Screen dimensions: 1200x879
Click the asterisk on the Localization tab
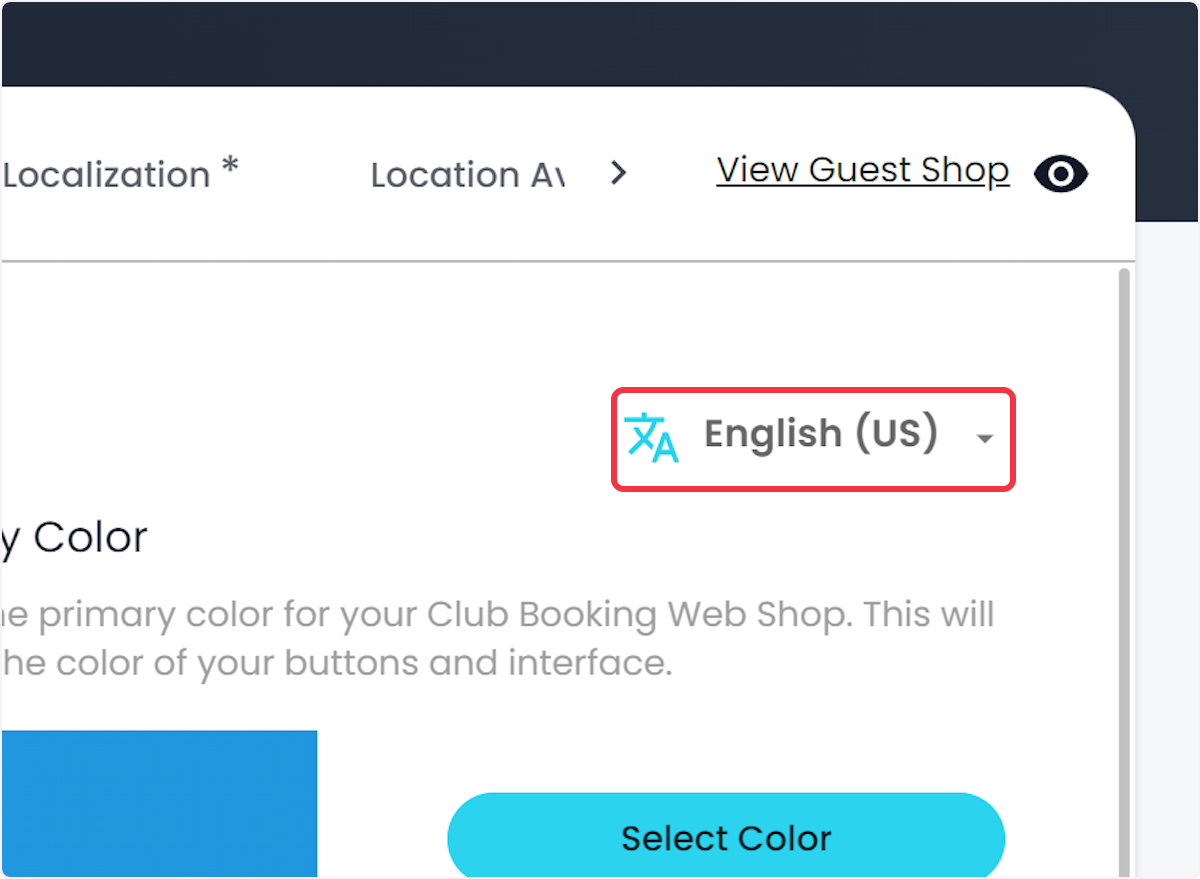point(230,167)
